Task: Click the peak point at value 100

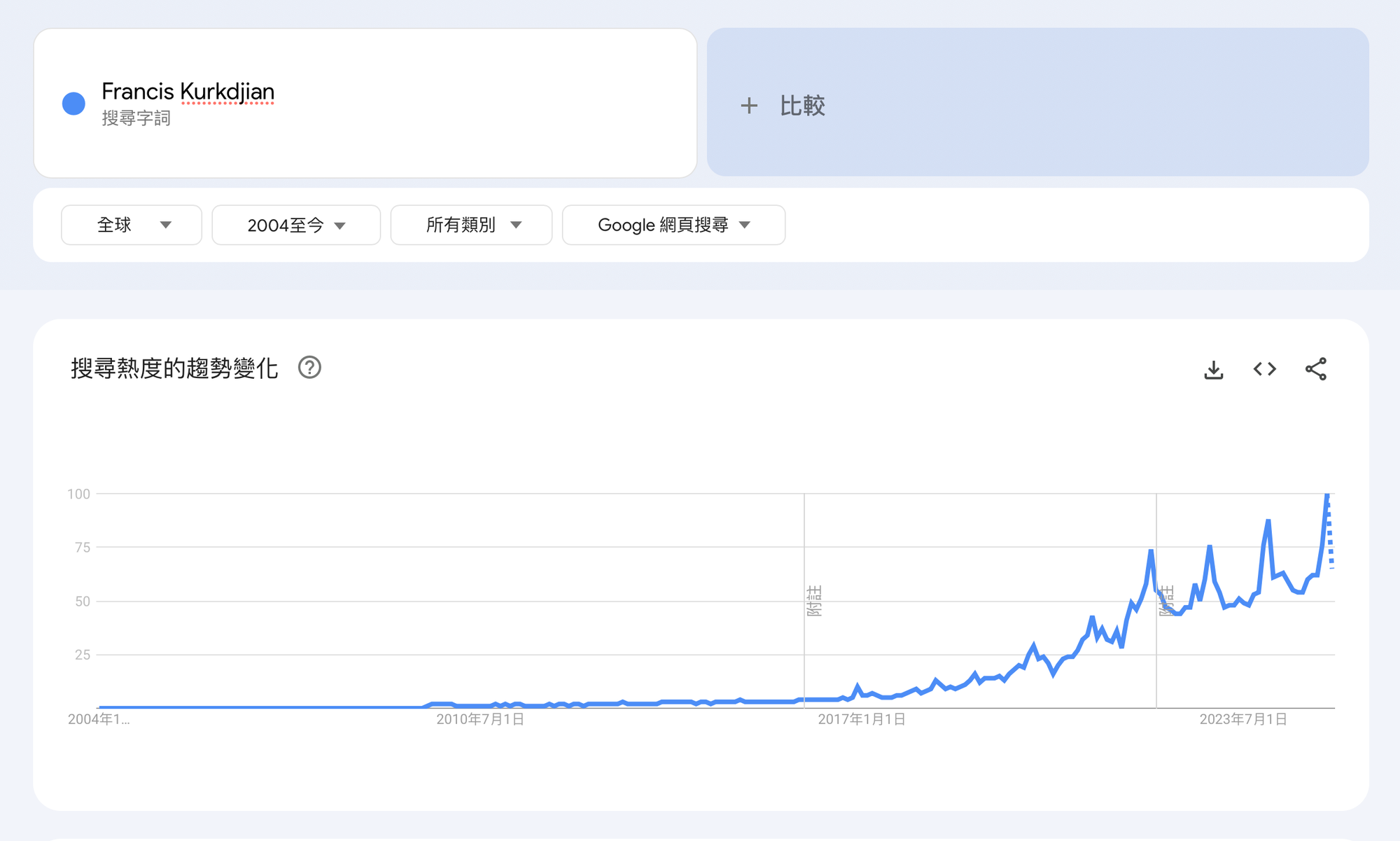Action: (1326, 495)
